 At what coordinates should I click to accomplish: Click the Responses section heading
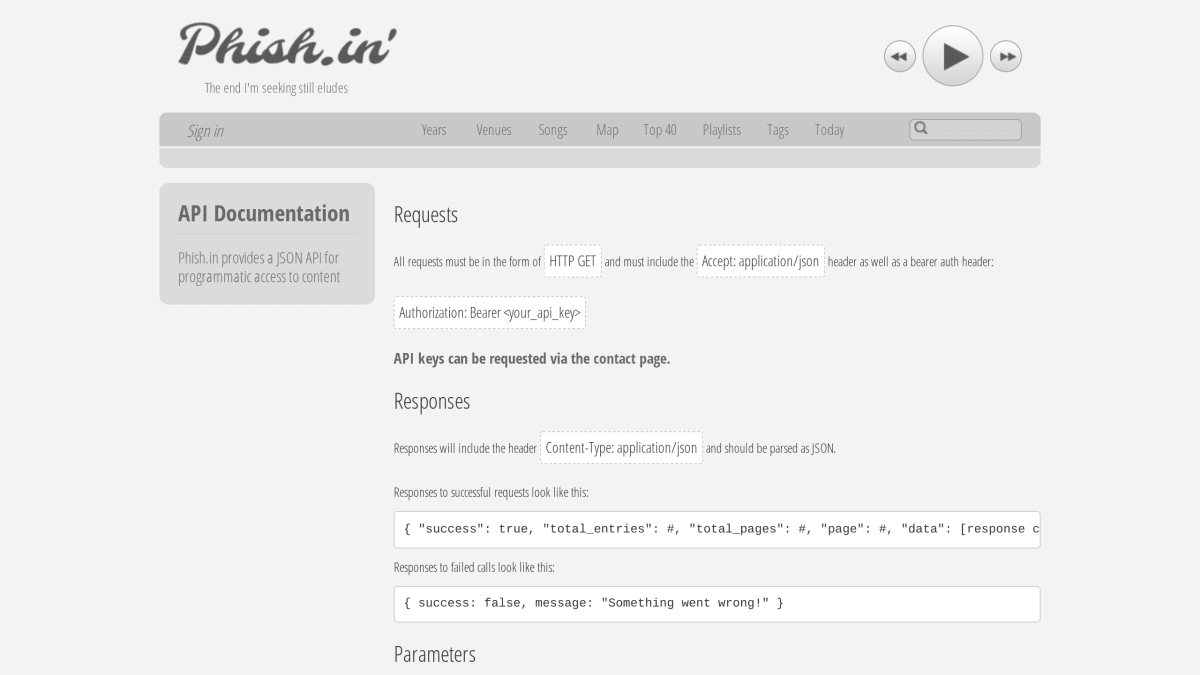[432, 401]
